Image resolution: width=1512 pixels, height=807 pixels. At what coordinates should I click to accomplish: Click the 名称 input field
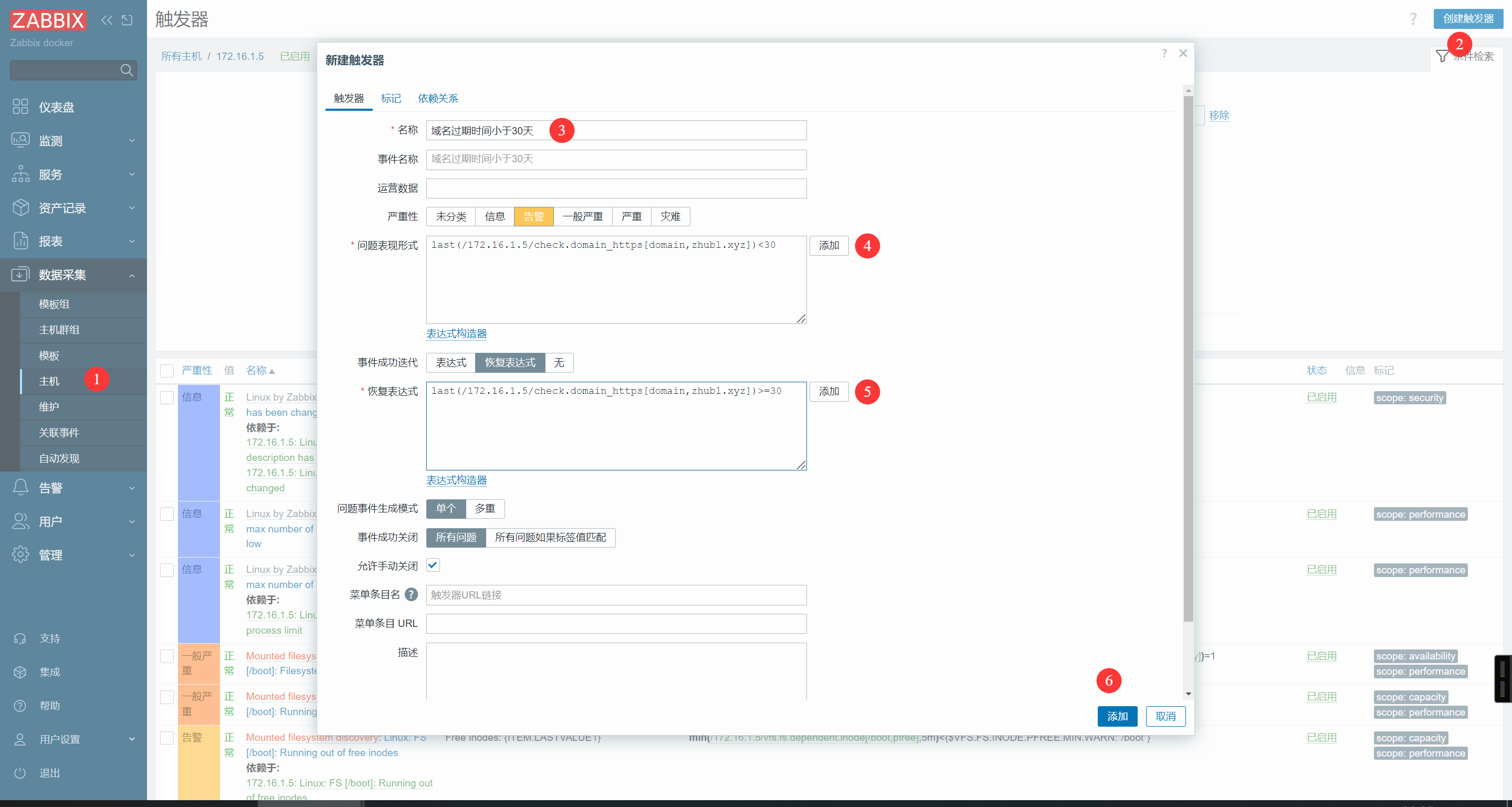[616, 130]
